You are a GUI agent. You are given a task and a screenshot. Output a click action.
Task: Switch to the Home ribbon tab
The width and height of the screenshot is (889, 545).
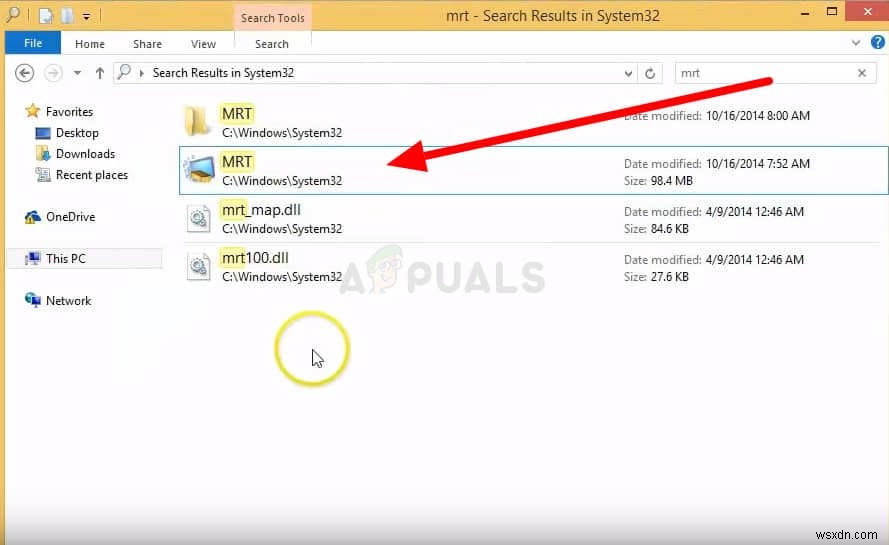90,44
